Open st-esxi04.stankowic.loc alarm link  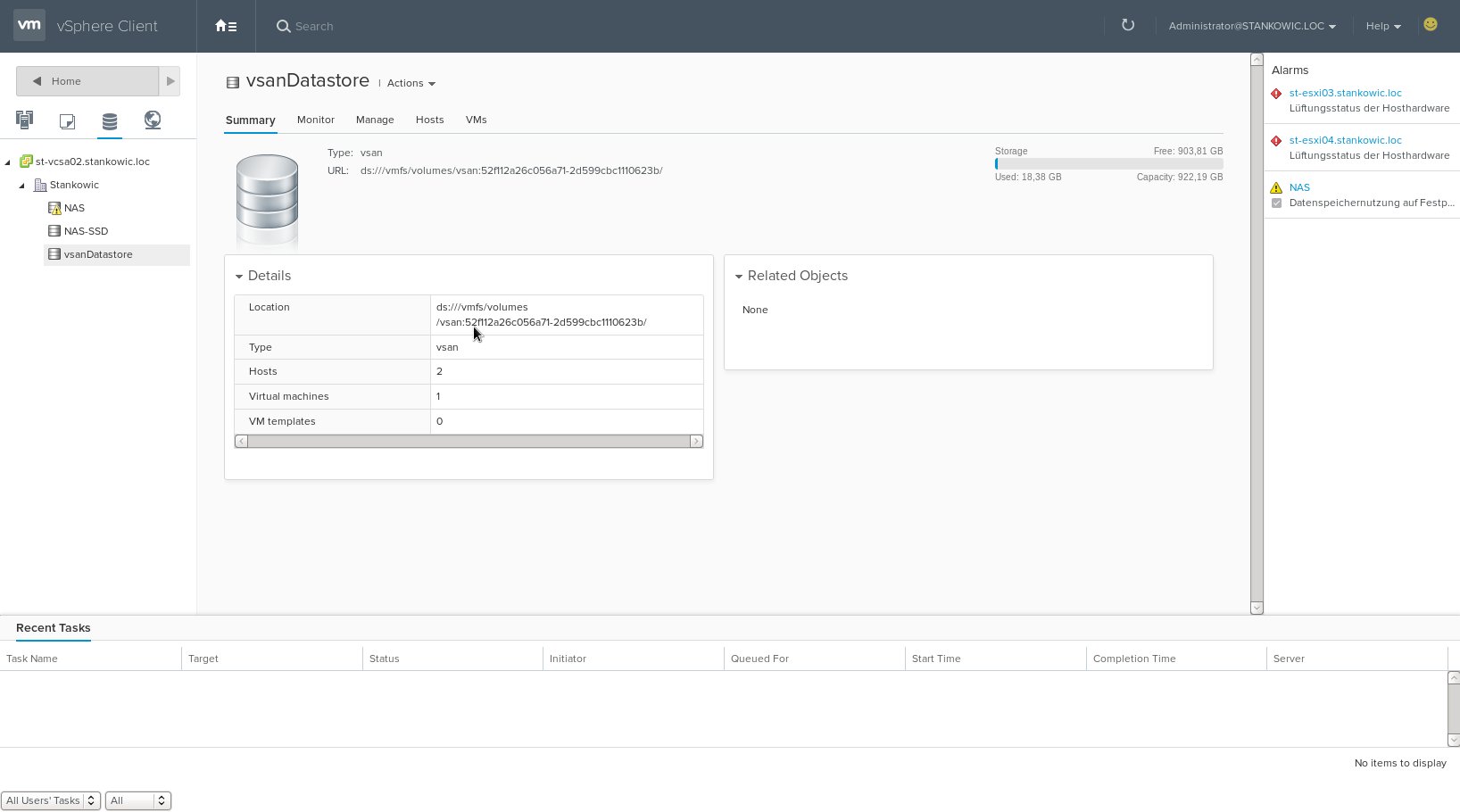click(1345, 140)
